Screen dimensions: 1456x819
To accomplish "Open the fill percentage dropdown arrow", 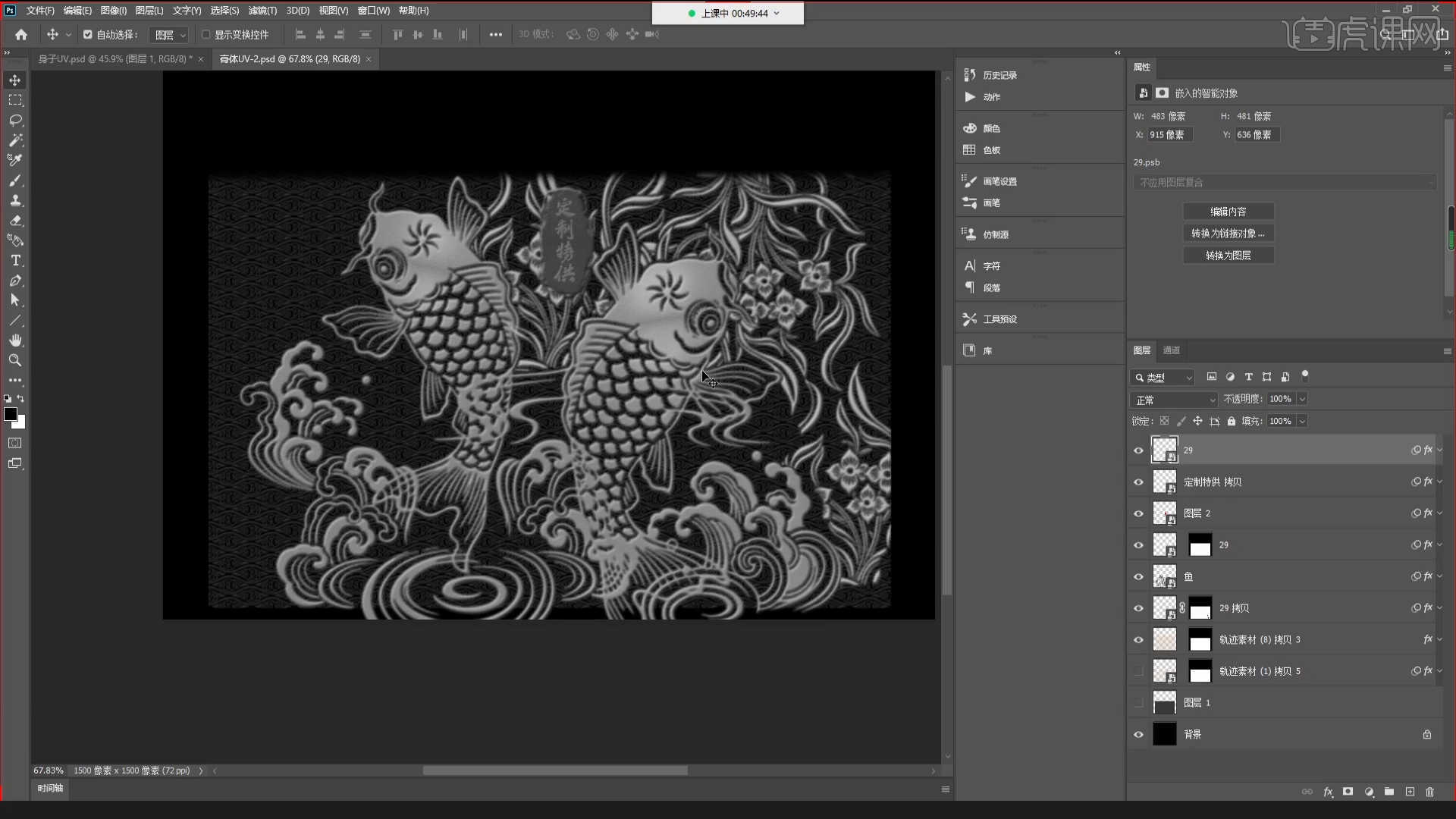I will pyautogui.click(x=1302, y=421).
